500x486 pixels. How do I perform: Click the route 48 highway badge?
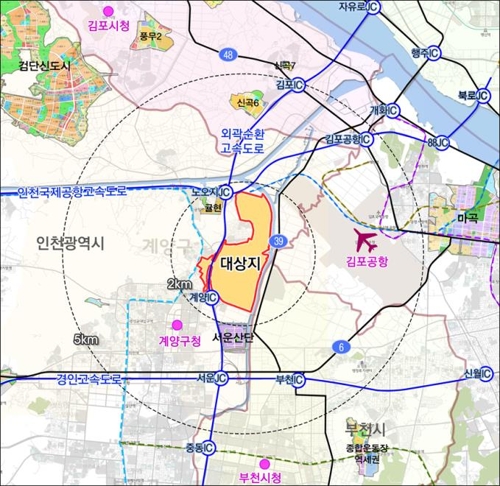tap(228, 54)
